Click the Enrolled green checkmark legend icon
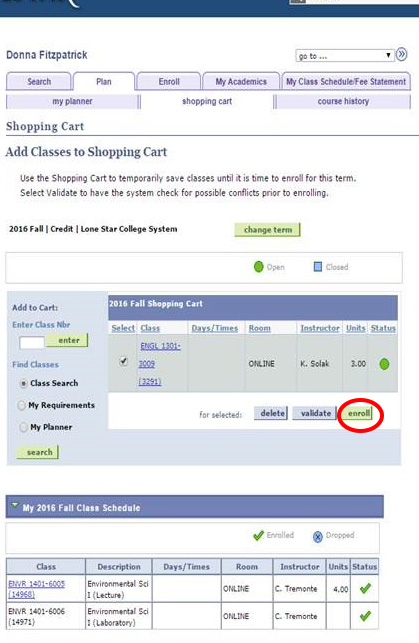The height and width of the screenshot is (643, 419). [x=258, y=536]
